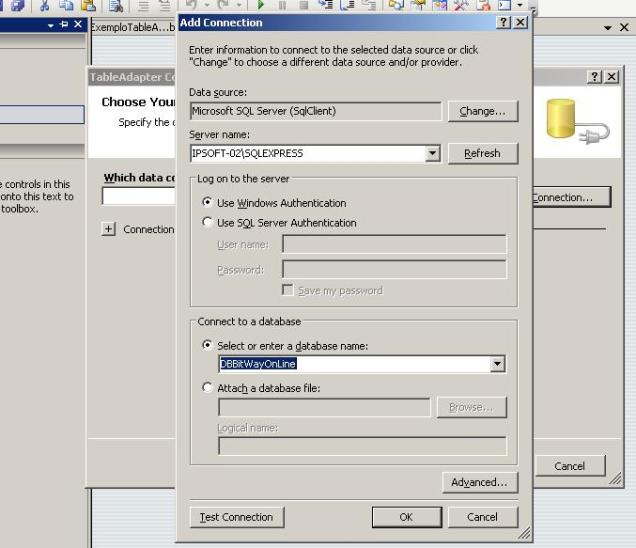Open the Start Page toolbar icon
The width and height of the screenshot is (636, 548).
[483, 5]
